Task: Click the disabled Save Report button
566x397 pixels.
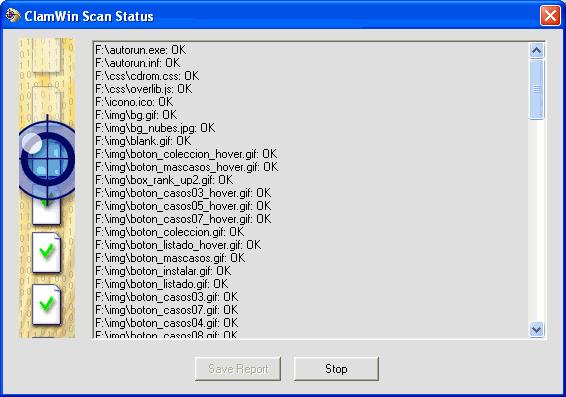Action: (238, 369)
